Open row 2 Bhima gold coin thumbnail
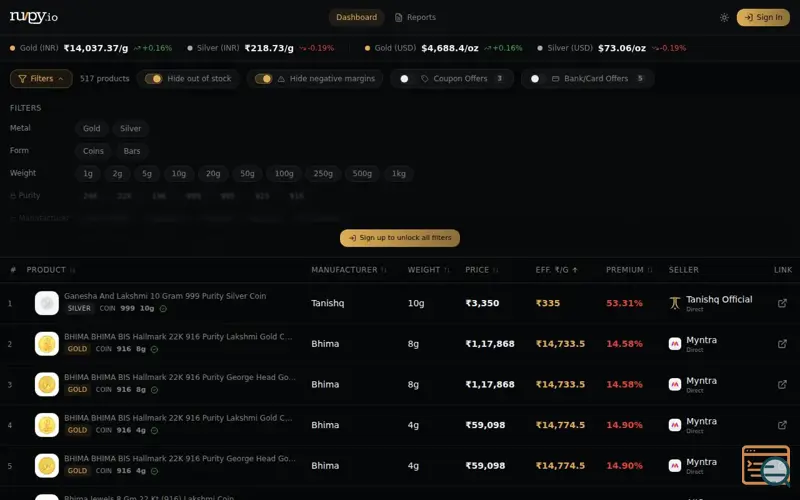800x500 pixels. (46, 344)
